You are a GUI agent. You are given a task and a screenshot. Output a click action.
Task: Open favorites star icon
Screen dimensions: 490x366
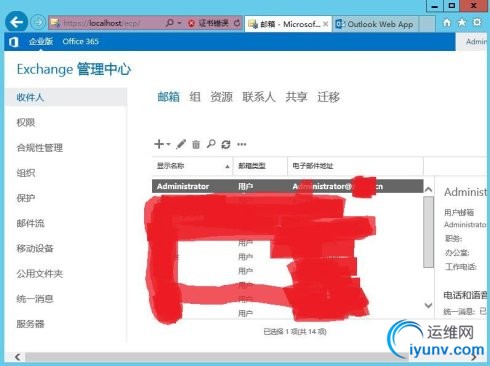pos(462,22)
